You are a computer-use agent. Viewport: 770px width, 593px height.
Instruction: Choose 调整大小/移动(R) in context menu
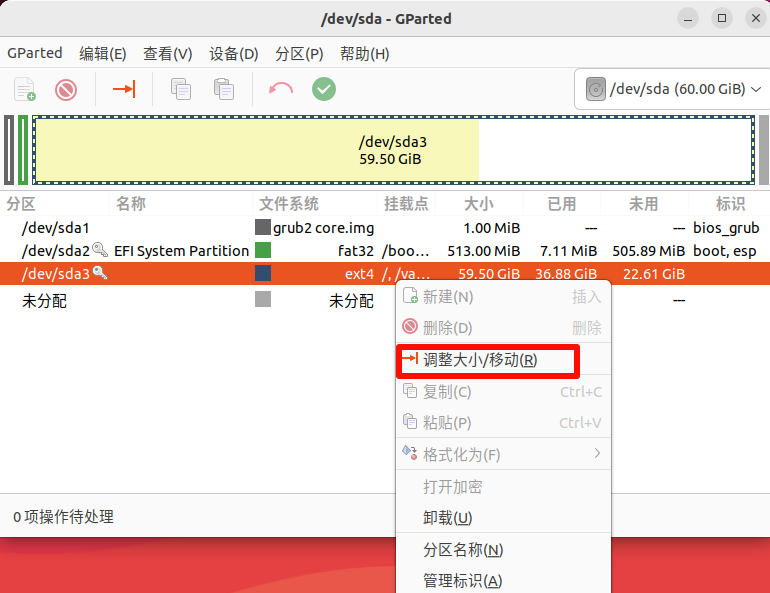pyautogui.click(x=503, y=360)
